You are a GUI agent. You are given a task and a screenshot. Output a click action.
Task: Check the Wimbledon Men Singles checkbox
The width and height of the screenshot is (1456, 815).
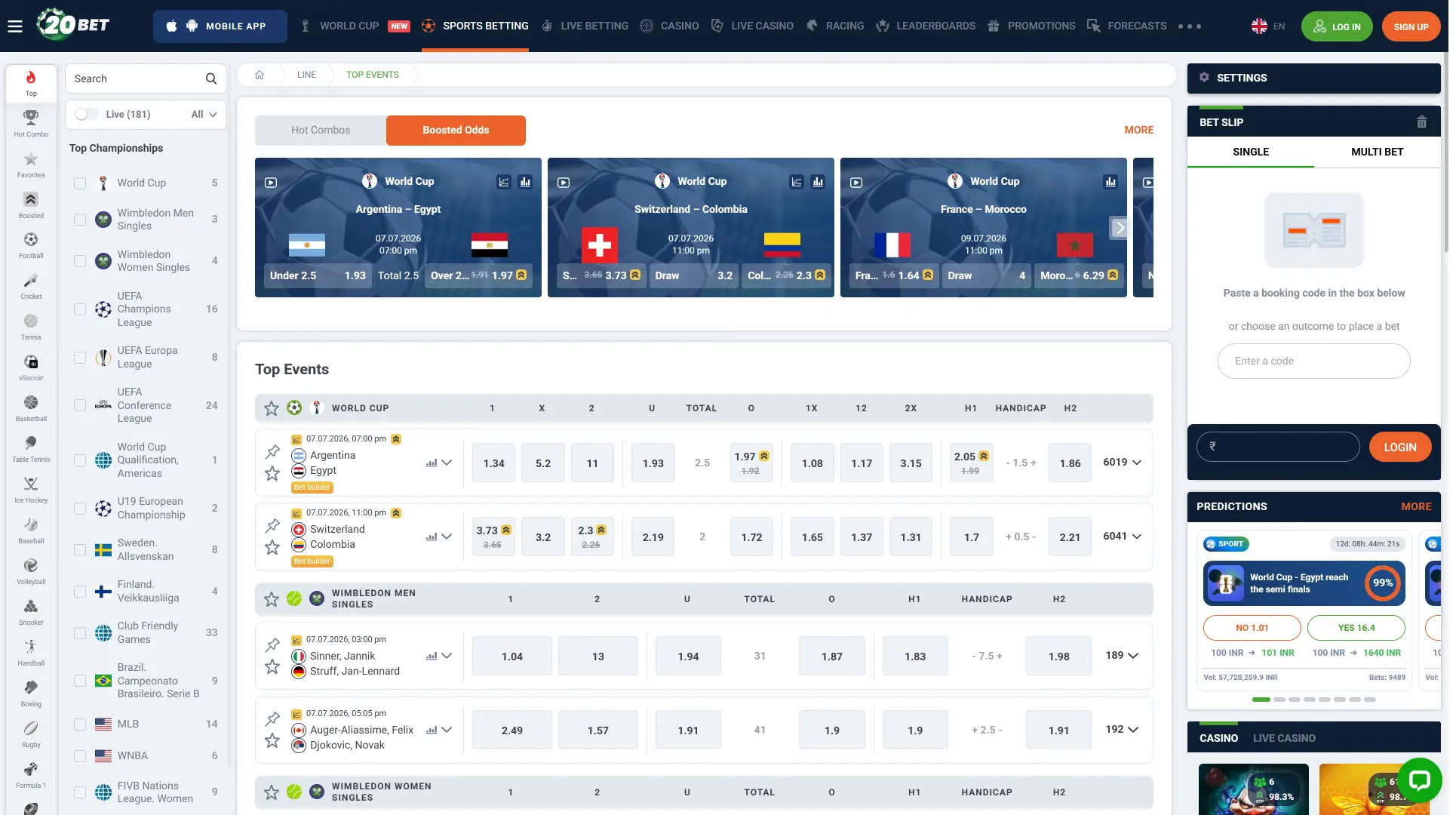pos(80,220)
